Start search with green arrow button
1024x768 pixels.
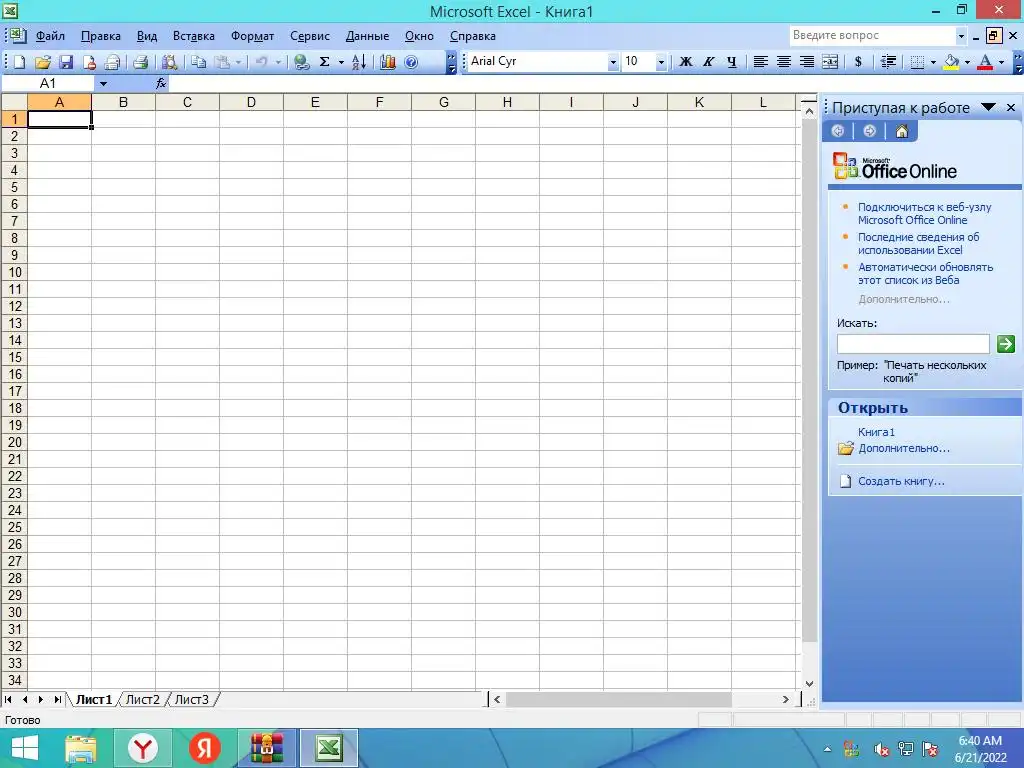[1006, 344]
